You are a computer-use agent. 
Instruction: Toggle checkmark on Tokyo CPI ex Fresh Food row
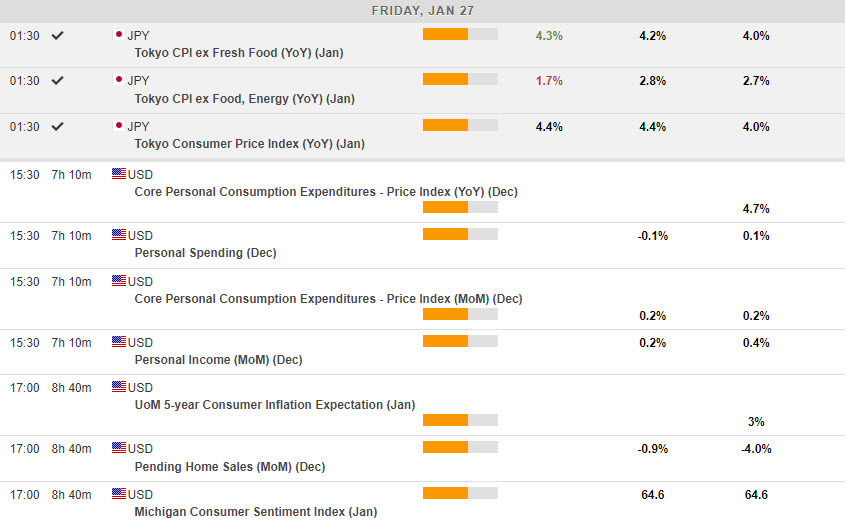[x=58, y=35]
